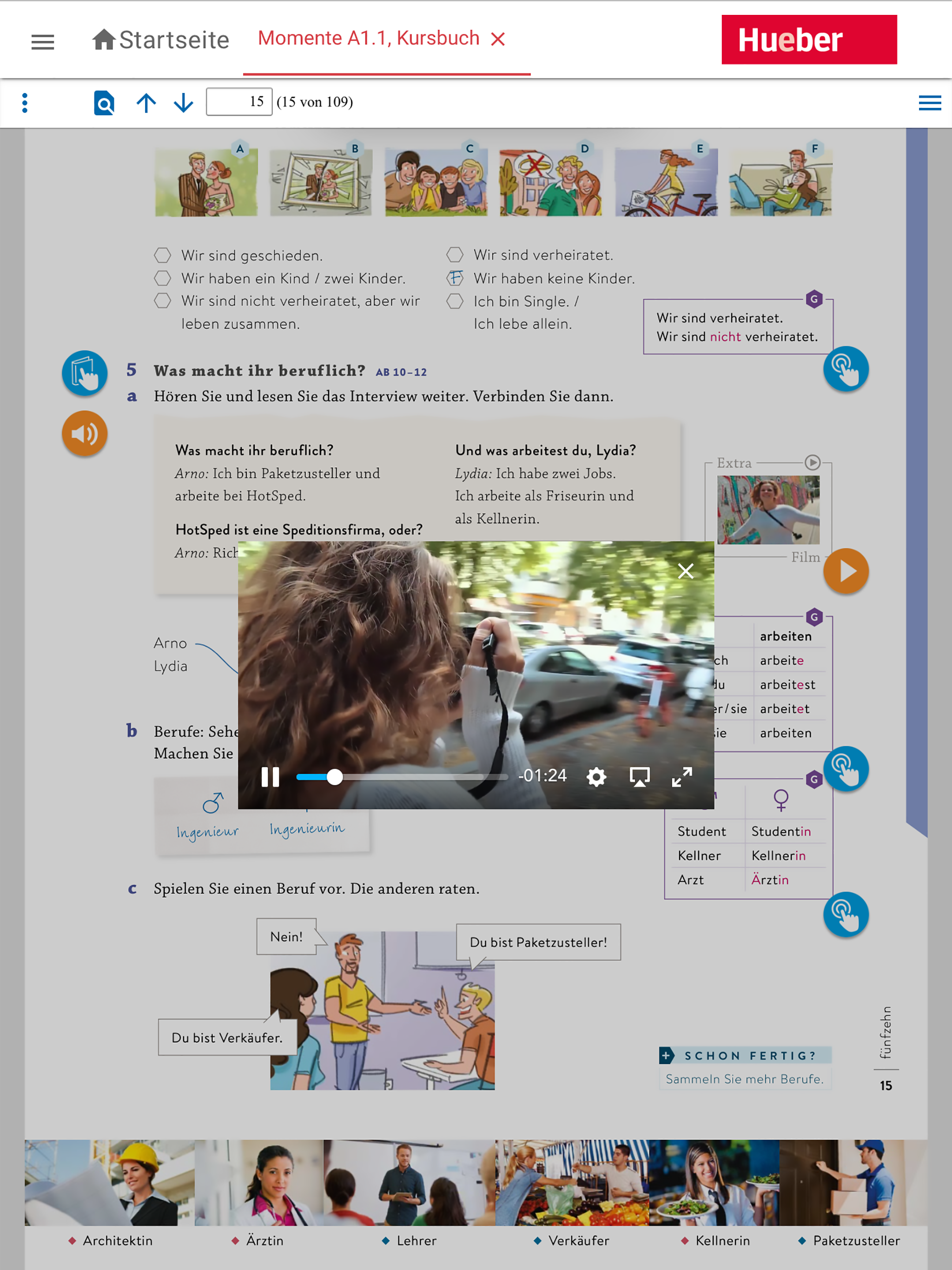952x1270 pixels.
Task: Click the Architektin photo
Action: tap(110, 1183)
